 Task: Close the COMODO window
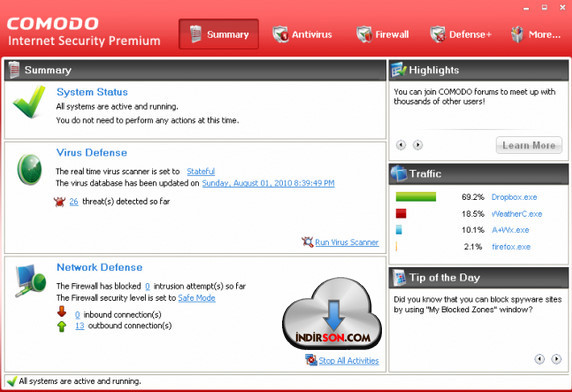tap(563, 7)
